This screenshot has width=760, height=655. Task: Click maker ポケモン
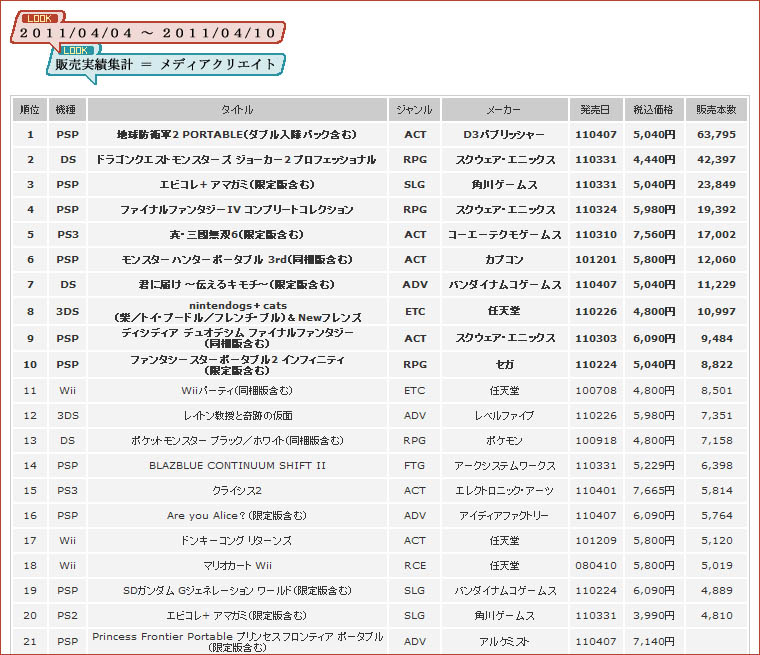click(504, 441)
